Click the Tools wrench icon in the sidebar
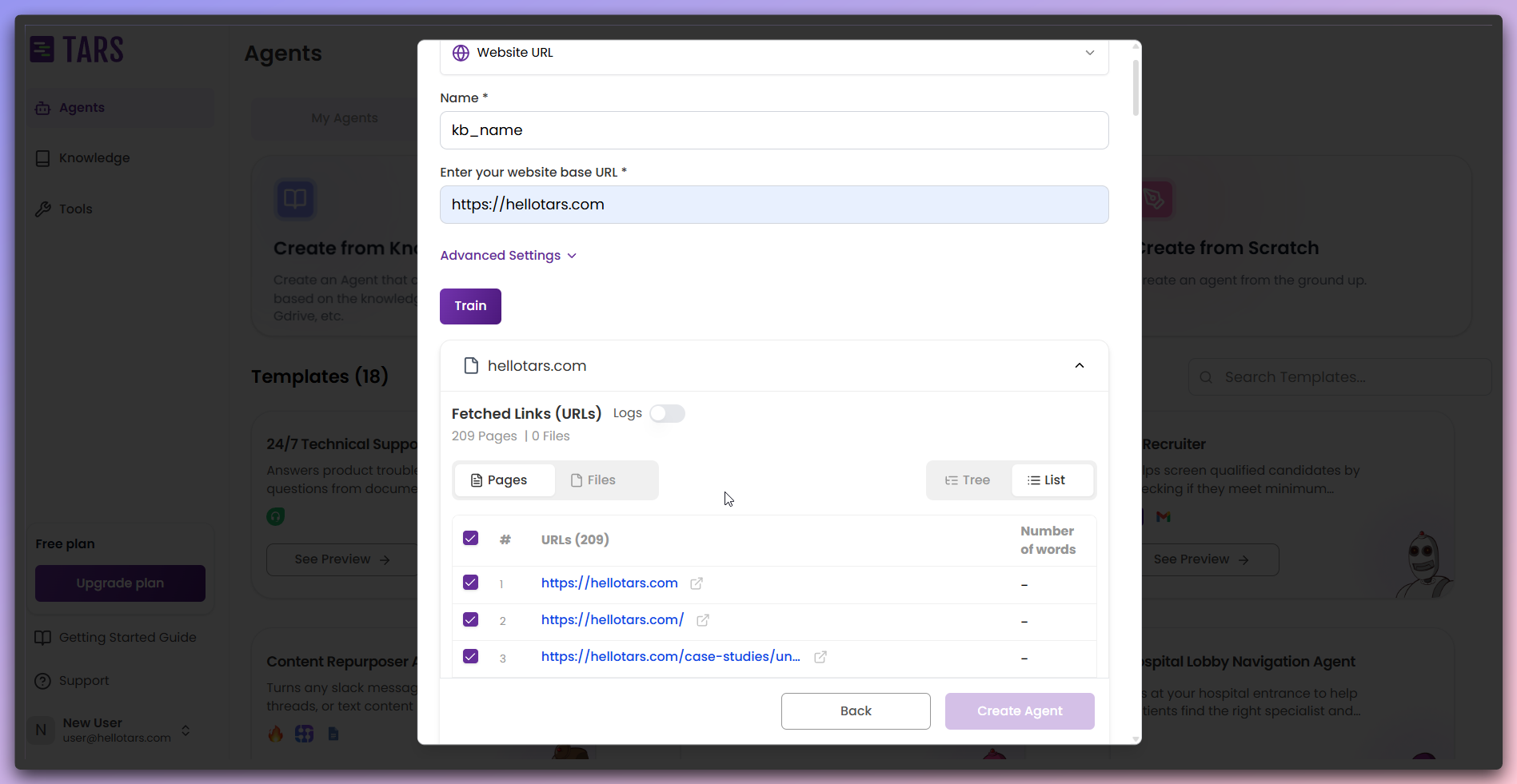Viewport: 1517px width, 784px height. click(42, 209)
